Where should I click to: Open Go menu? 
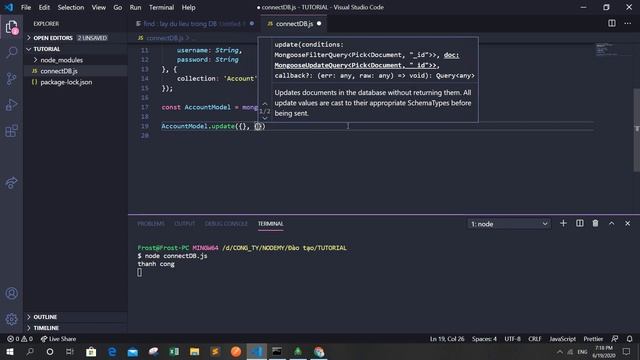[x=118, y=7]
